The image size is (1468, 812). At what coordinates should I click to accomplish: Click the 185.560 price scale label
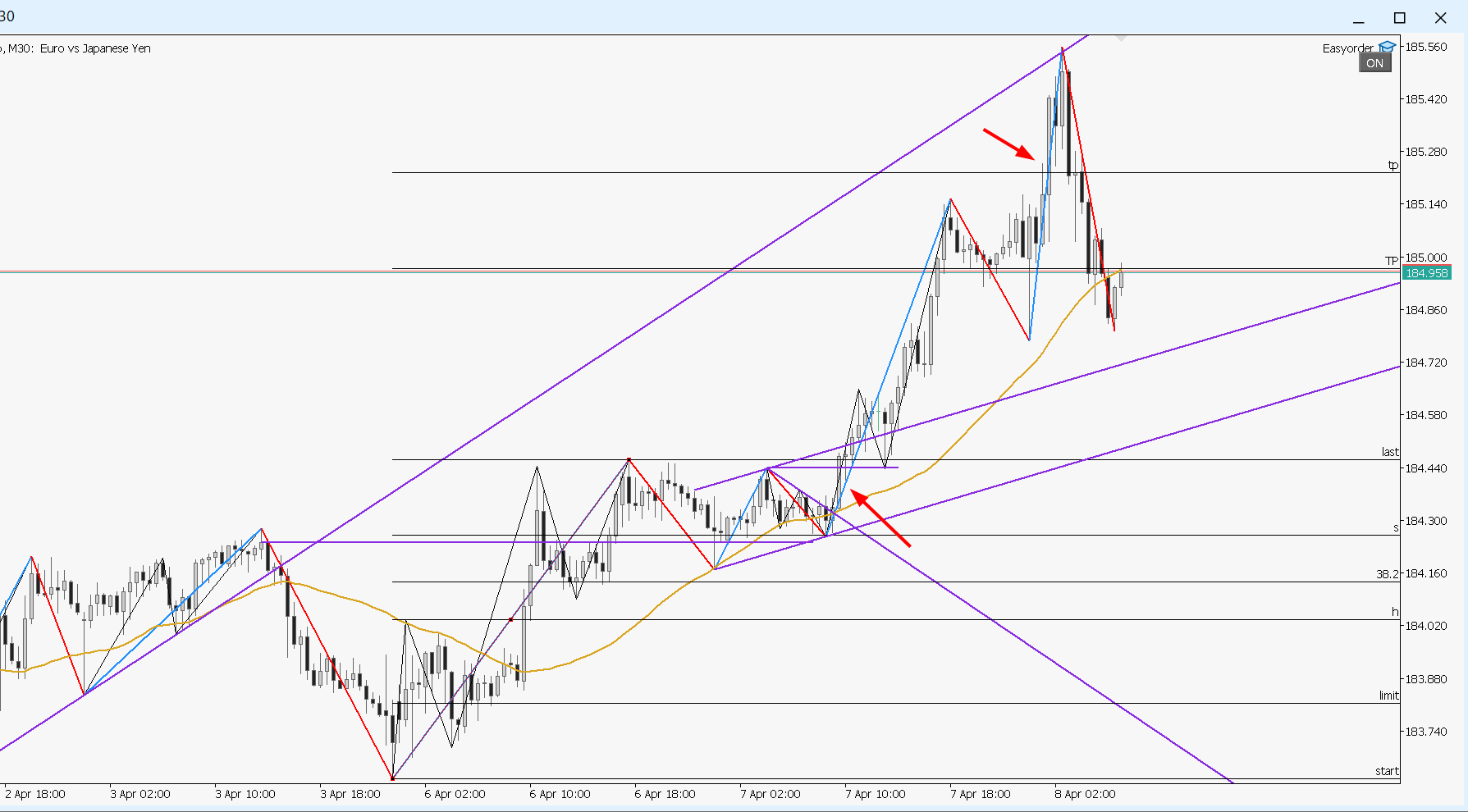tap(1426, 47)
